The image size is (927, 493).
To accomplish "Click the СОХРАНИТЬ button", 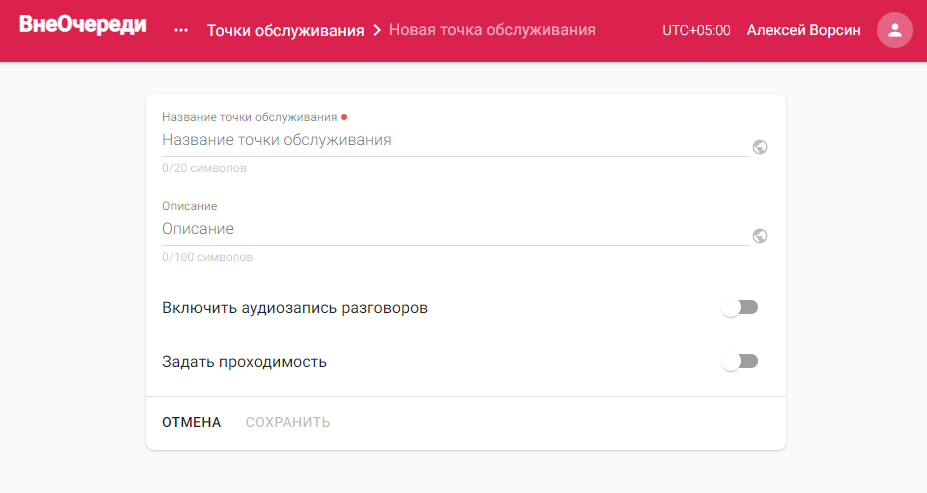I will click(288, 422).
